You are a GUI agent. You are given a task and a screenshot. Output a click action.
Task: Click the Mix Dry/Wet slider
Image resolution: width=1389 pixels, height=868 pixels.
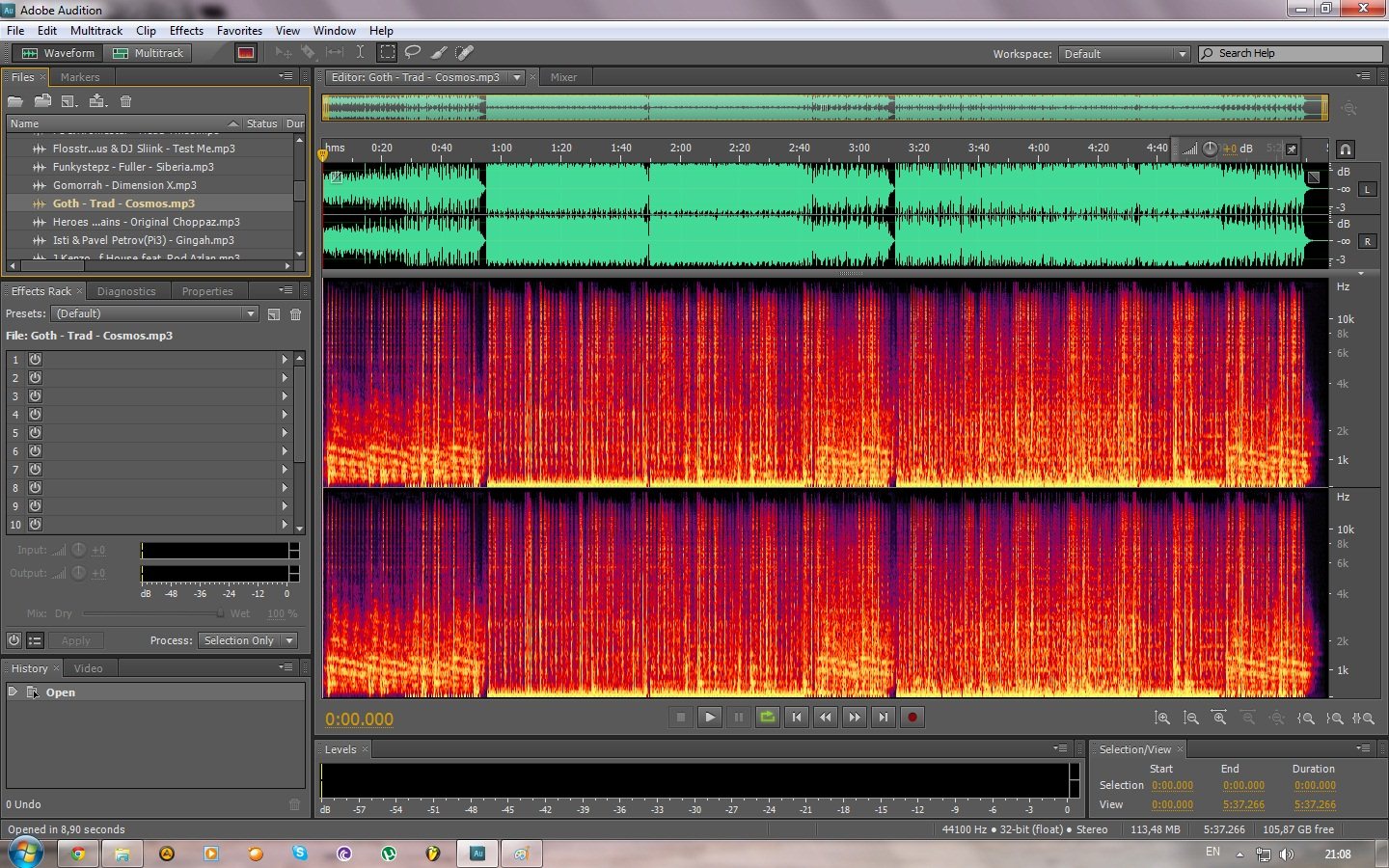(153, 613)
